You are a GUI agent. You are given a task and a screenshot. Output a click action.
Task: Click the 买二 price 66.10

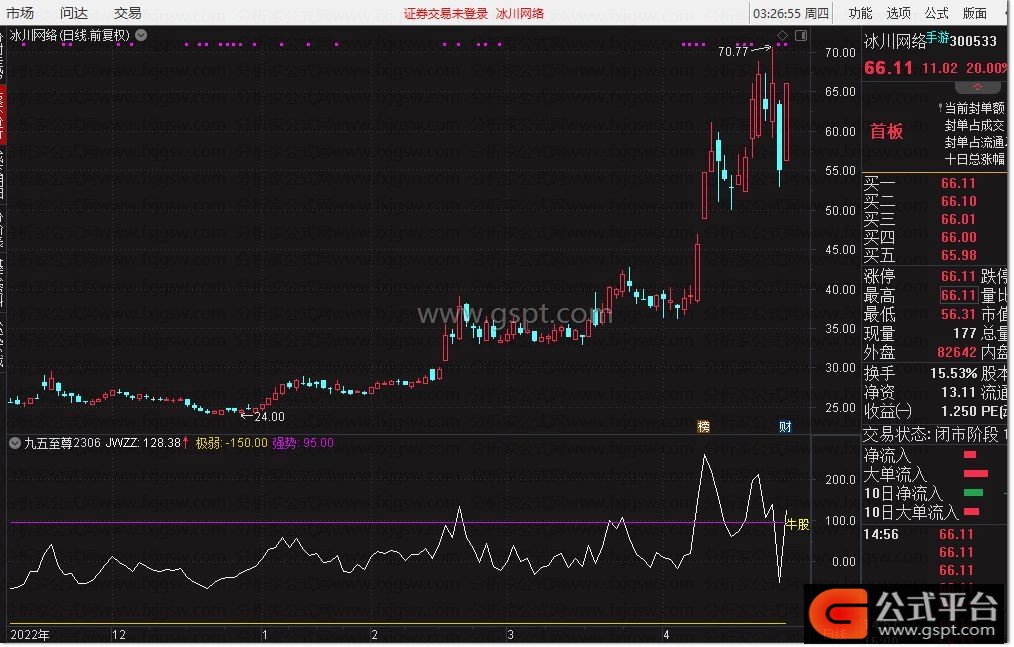[958, 201]
